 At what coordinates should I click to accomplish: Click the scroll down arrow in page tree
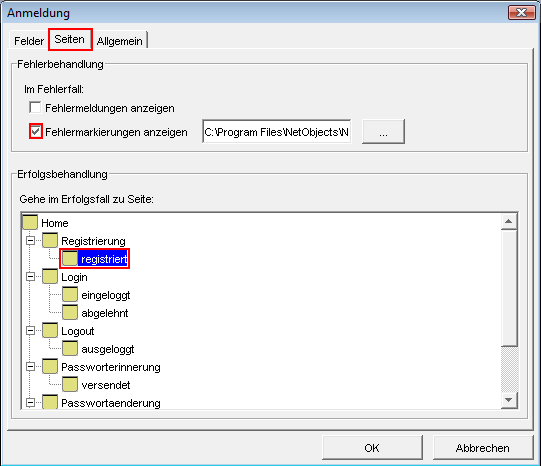coord(509,400)
